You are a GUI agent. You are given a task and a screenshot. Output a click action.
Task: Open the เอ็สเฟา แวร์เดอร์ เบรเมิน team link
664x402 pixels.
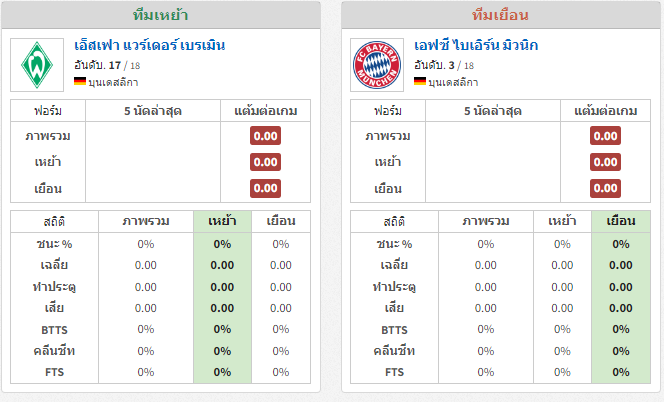click(x=149, y=45)
